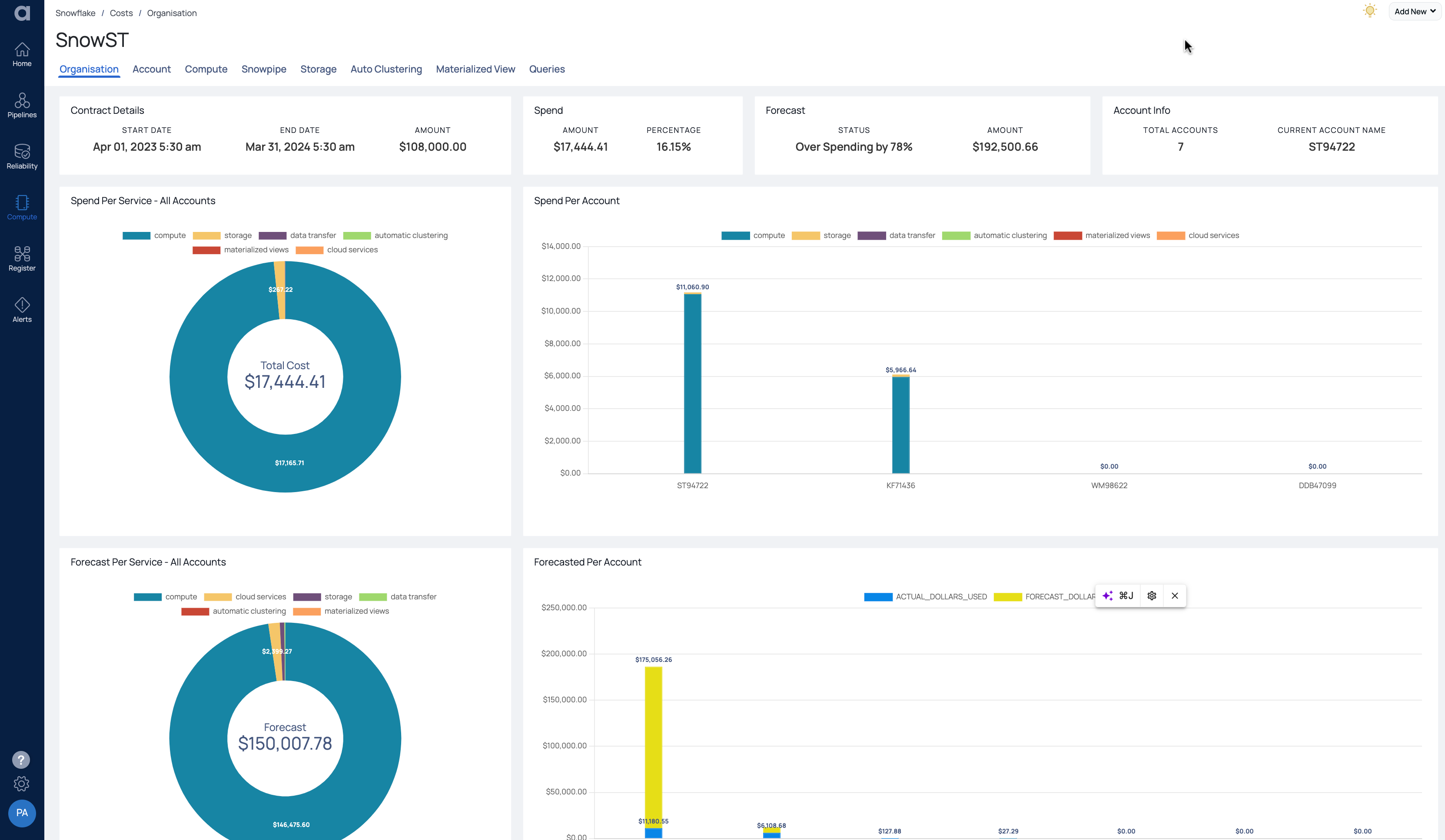Toggle light/dark theme with the sun icon
The width and height of the screenshot is (1445, 840).
[1370, 10]
